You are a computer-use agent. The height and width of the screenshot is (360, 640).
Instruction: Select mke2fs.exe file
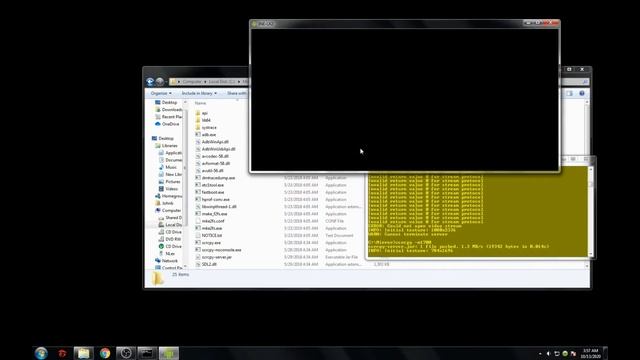tap(212, 228)
